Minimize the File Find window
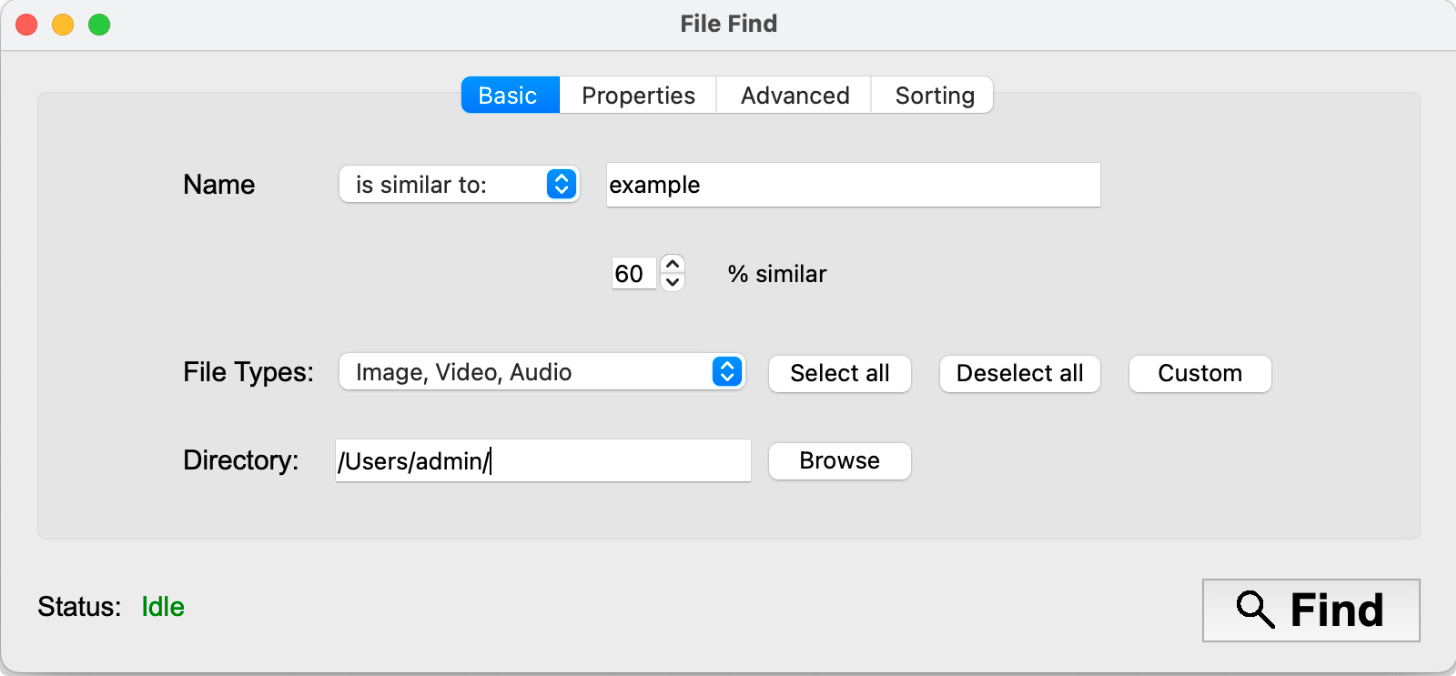This screenshot has height=676, width=1456. [x=63, y=25]
